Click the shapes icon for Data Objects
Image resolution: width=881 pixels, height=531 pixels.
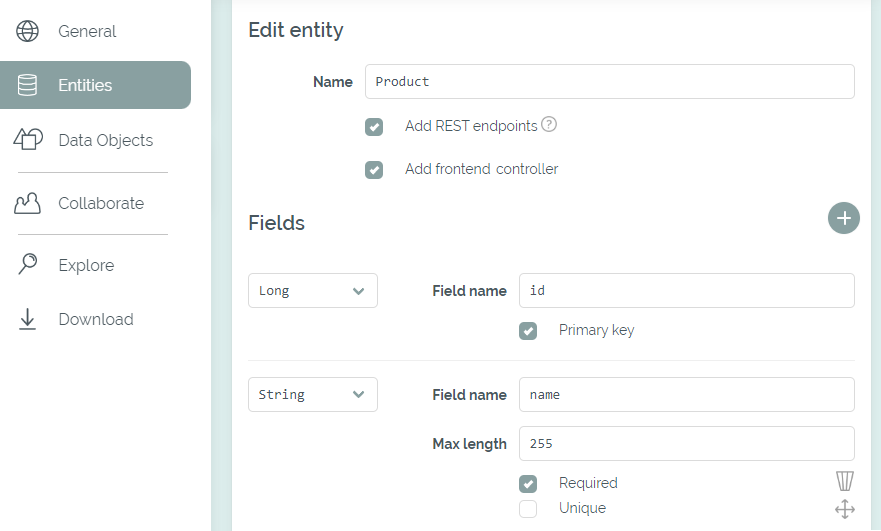pyautogui.click(x=28, y=139)
